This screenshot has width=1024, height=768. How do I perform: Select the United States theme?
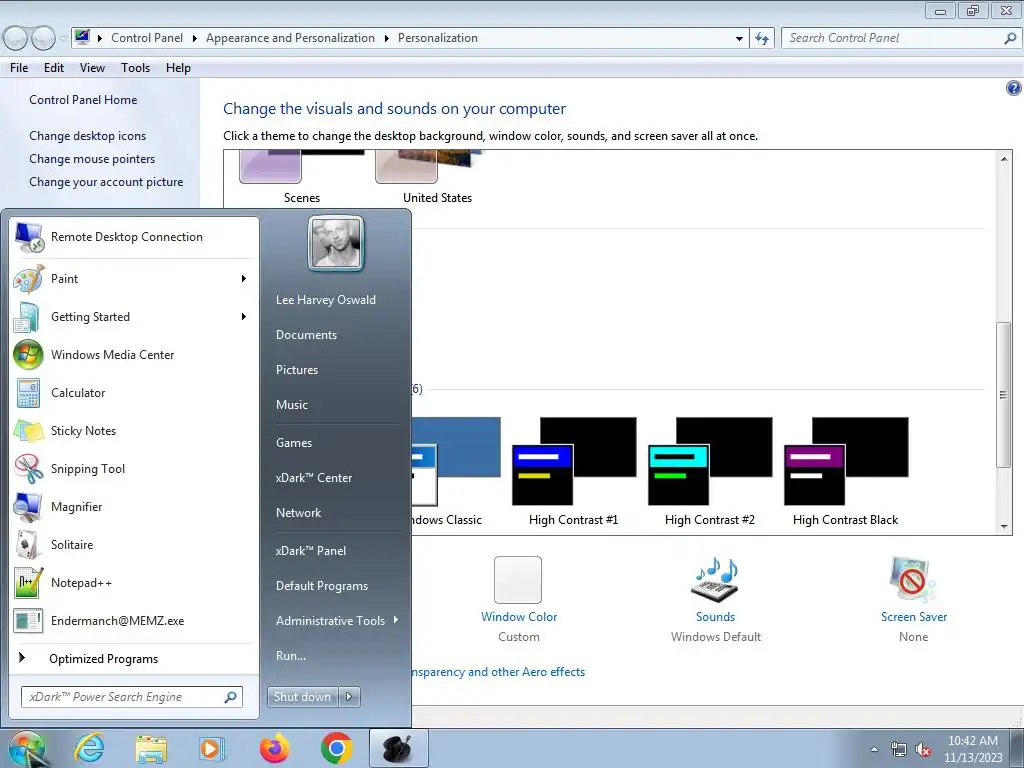click(x=437, y=176)
